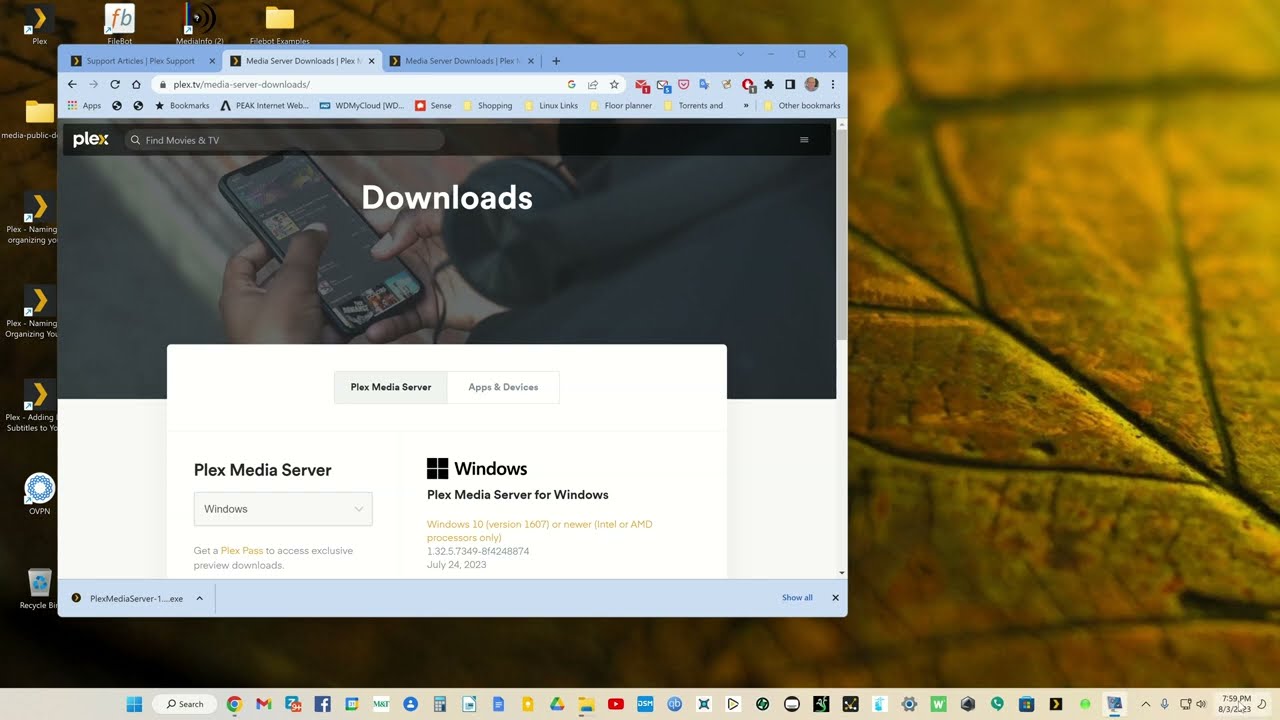Viewport: 1280px width, 720px height.
Task: Open the Floor planner bookmarks folder
Action: point(621,105)
